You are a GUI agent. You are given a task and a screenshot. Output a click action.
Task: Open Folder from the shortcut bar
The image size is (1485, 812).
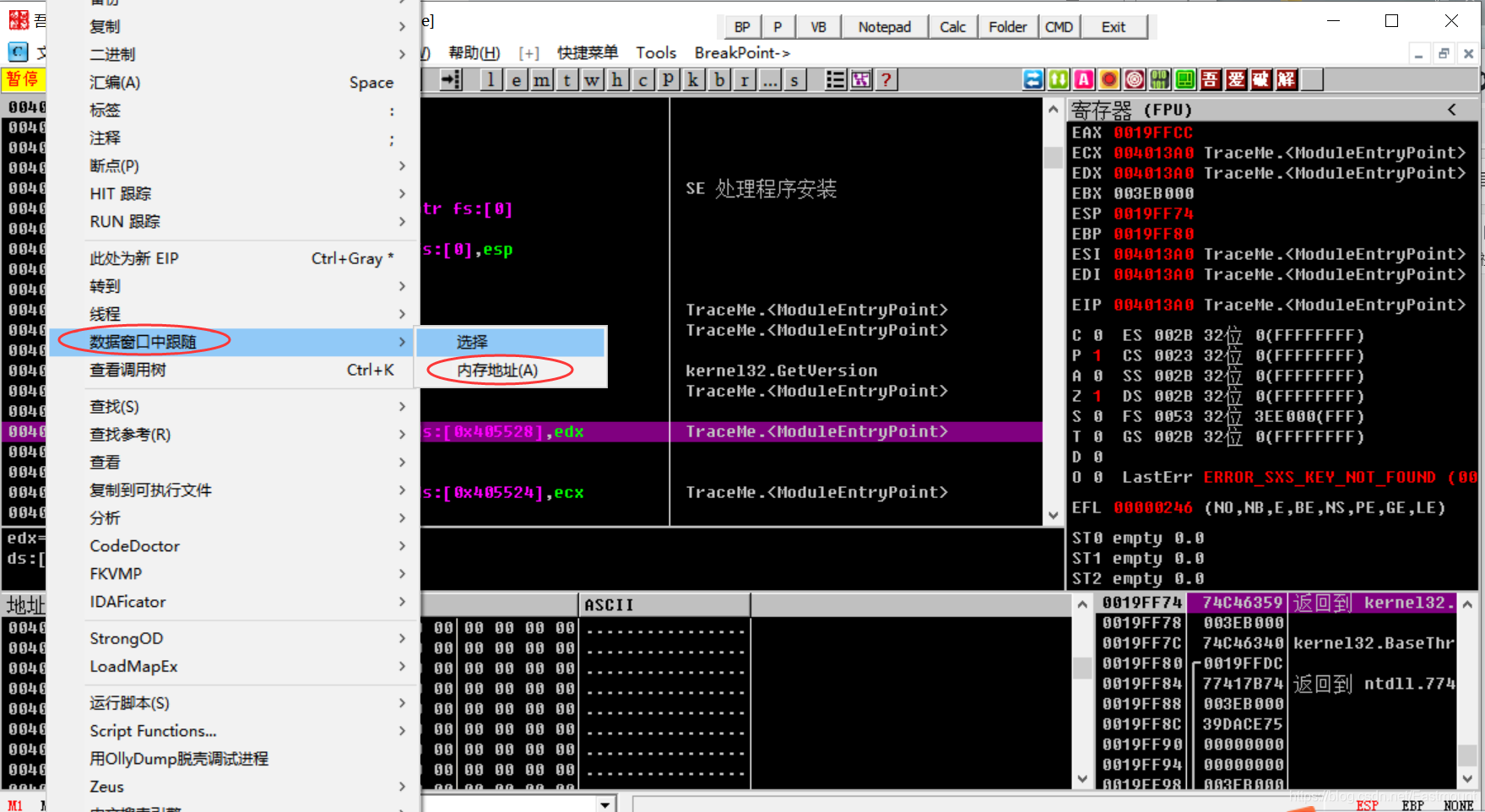point(1008,27)
